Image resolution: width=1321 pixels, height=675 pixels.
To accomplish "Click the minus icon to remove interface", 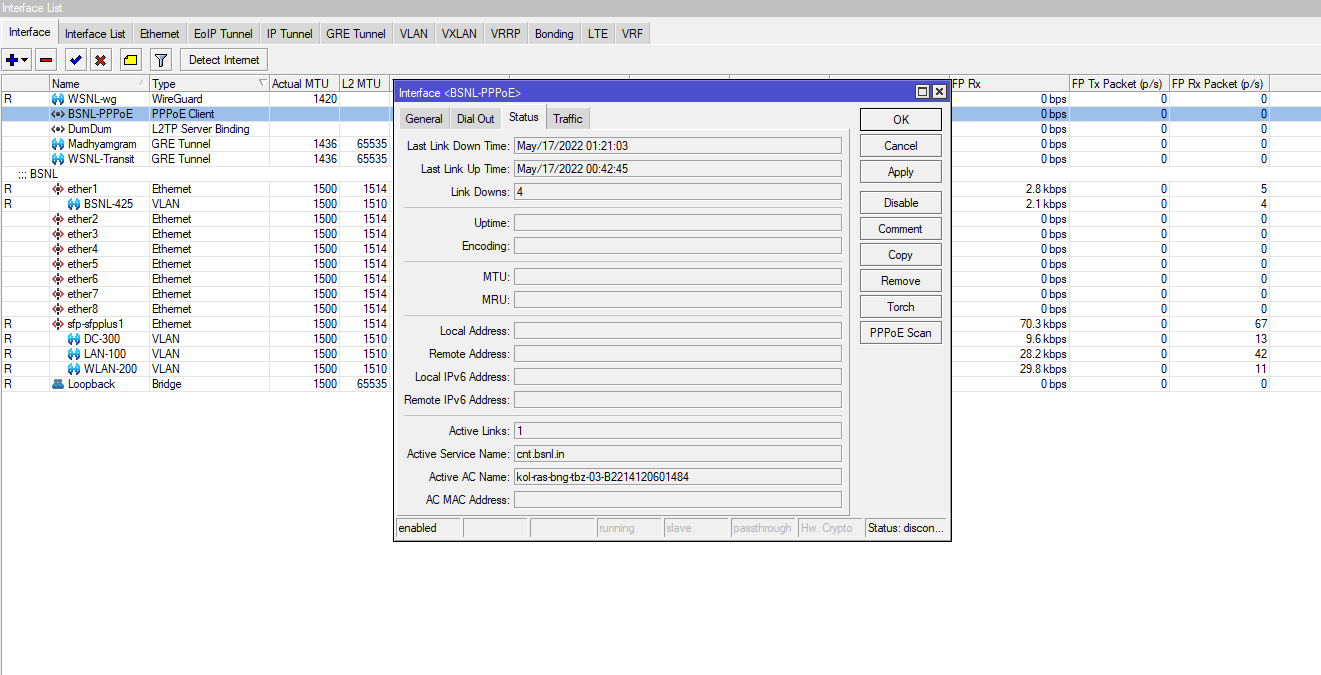I will pos(45,59).
